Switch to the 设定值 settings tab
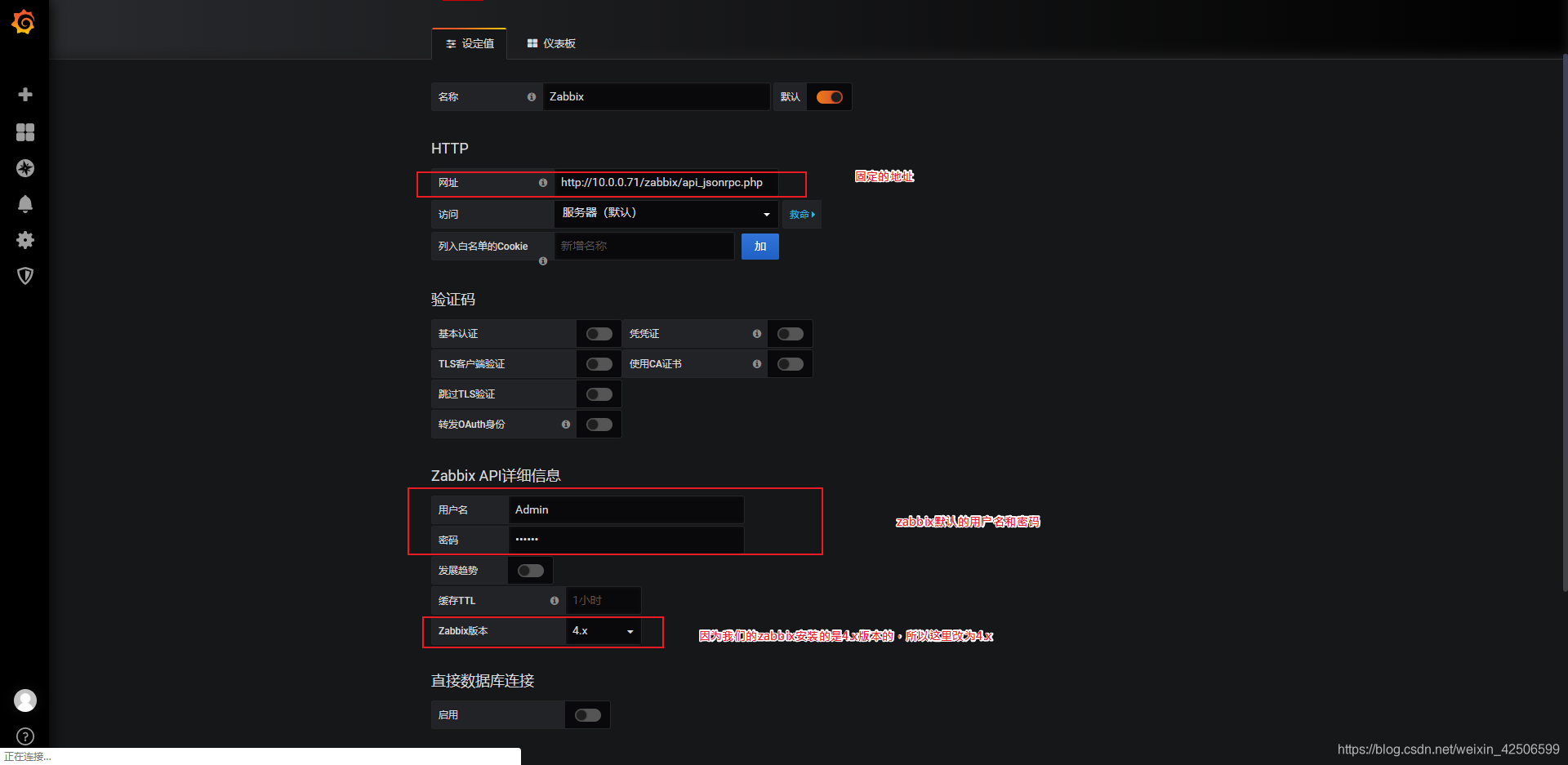Screen dimensions: 1568x765 point(470,43)
